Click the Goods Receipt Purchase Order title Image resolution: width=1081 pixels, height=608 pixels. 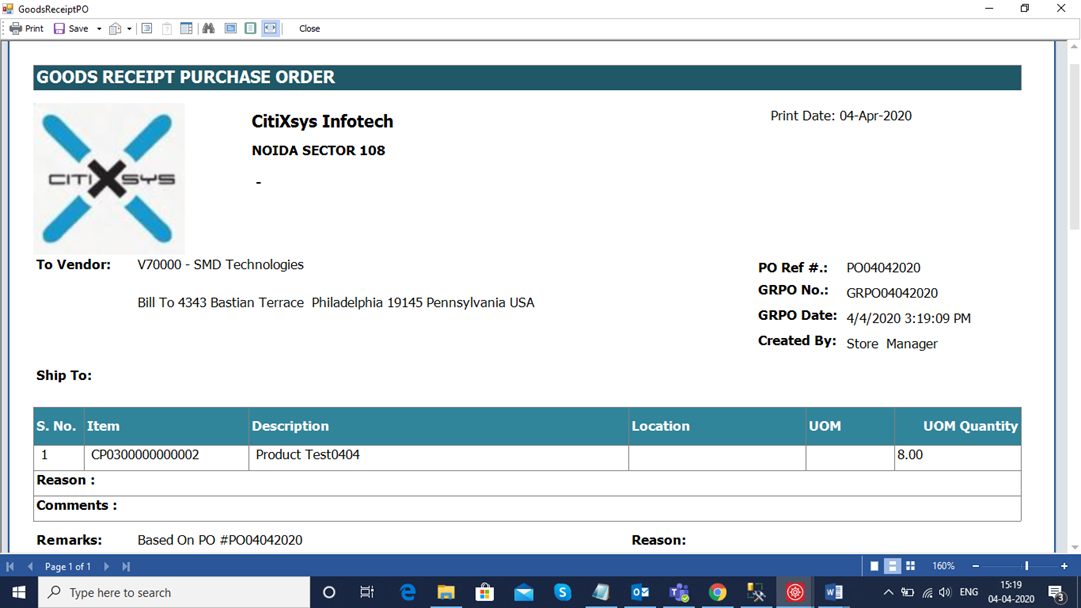click(185, 77)
